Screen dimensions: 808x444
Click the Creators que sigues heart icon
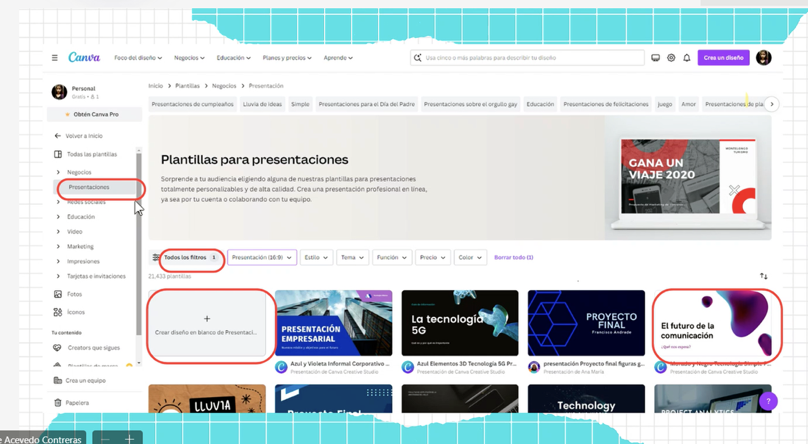(x=57, y=348)
